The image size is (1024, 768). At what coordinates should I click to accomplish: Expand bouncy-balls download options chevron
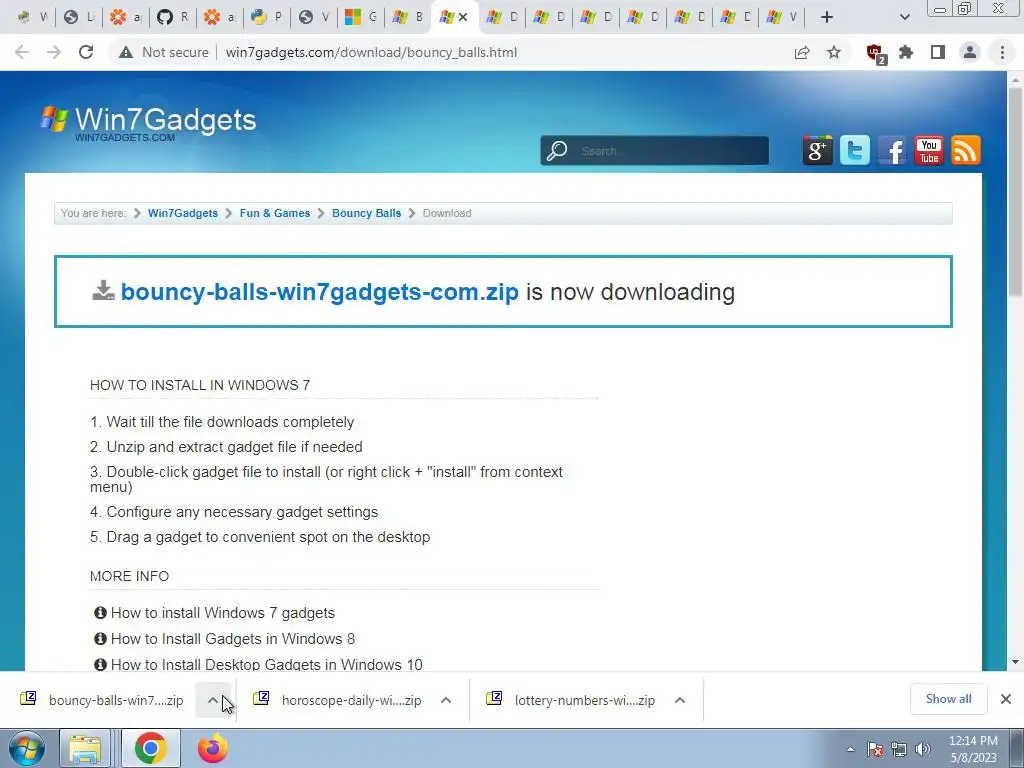[213, 700]
